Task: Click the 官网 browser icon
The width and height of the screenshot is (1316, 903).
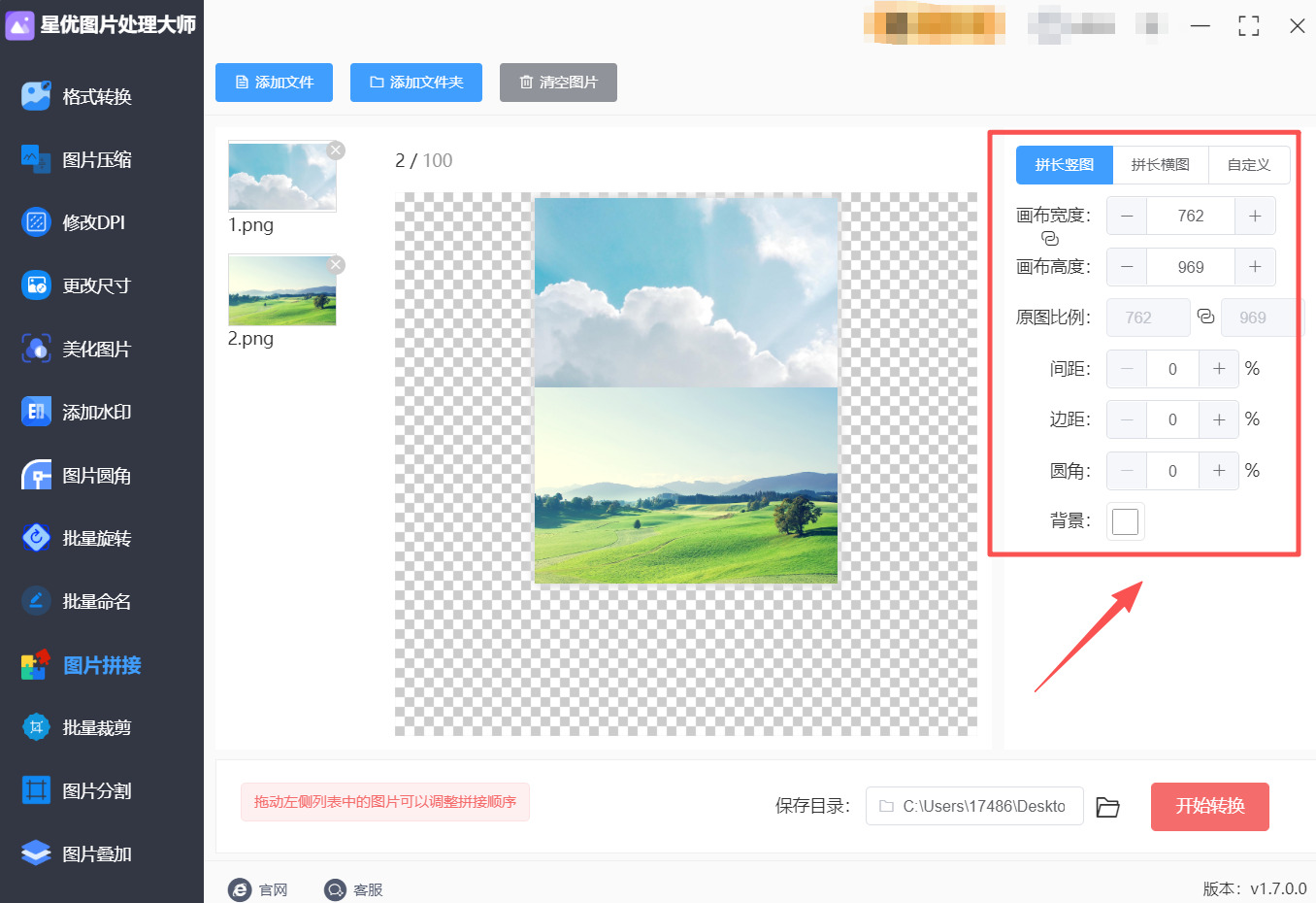Action: pyautogui.click(x=239, y=889)
